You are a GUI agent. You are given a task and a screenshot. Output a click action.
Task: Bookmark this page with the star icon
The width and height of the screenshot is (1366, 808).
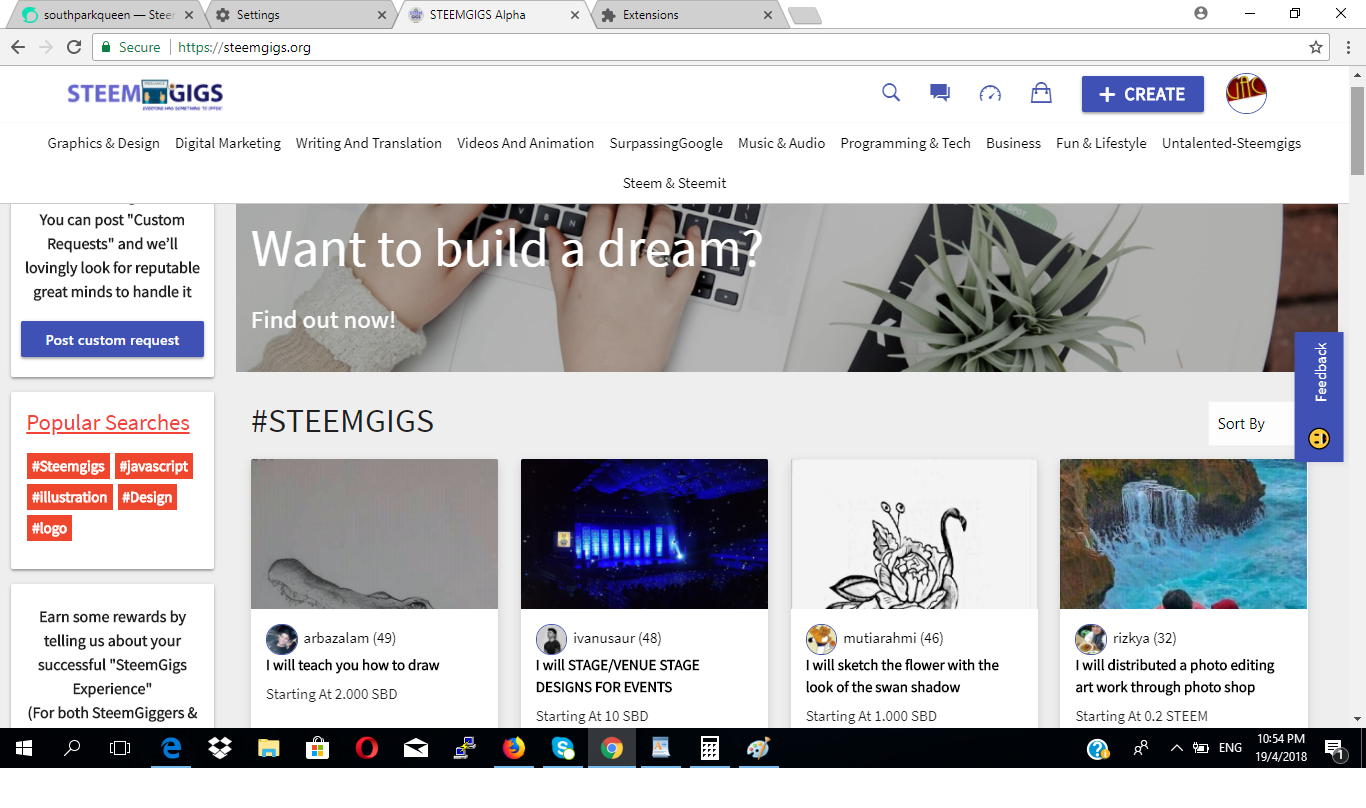click(x=1316, y=47)
